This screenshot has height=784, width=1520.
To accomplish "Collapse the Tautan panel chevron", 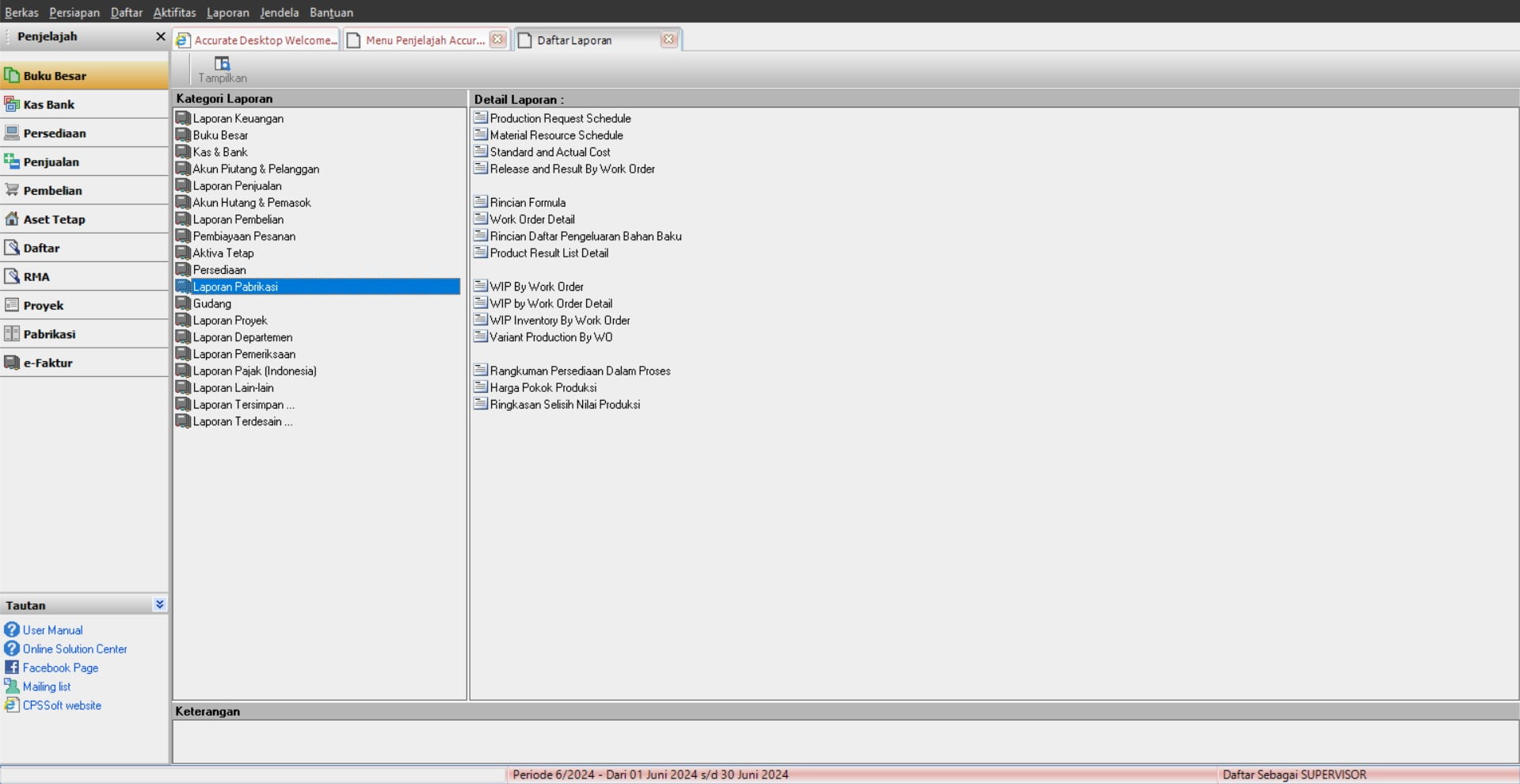I will (159, 604).
